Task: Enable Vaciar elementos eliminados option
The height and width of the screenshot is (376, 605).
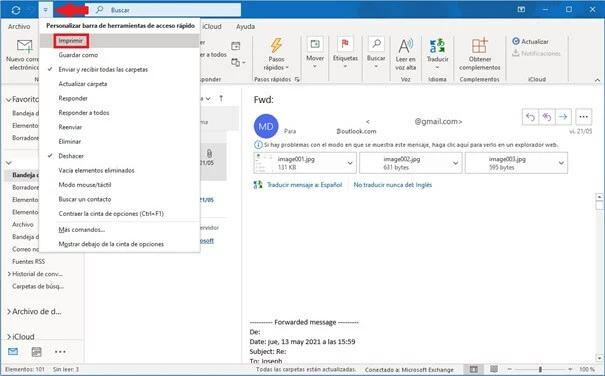Action: click(120, 170)
